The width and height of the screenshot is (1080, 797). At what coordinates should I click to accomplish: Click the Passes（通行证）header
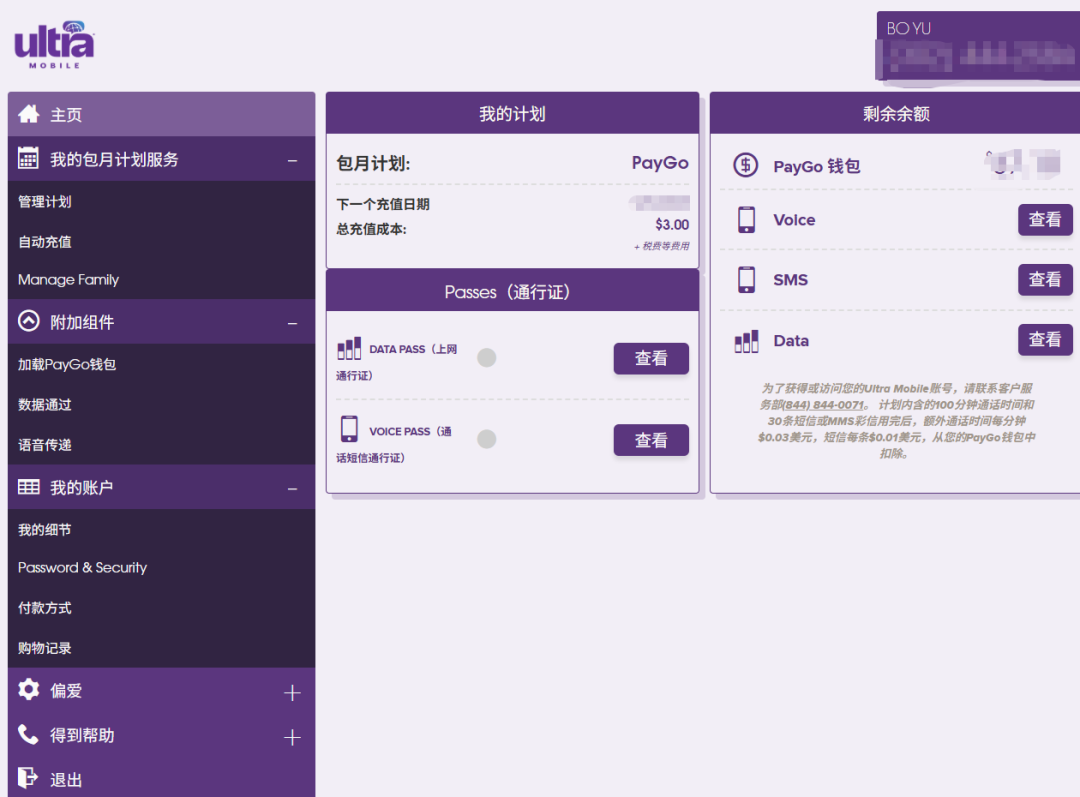(x=512, y=292)
